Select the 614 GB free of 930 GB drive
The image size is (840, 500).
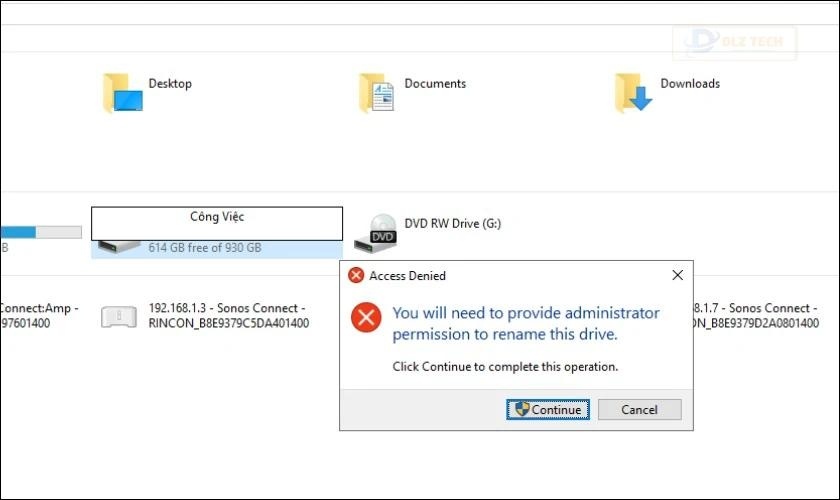click(x=204, y=247)
